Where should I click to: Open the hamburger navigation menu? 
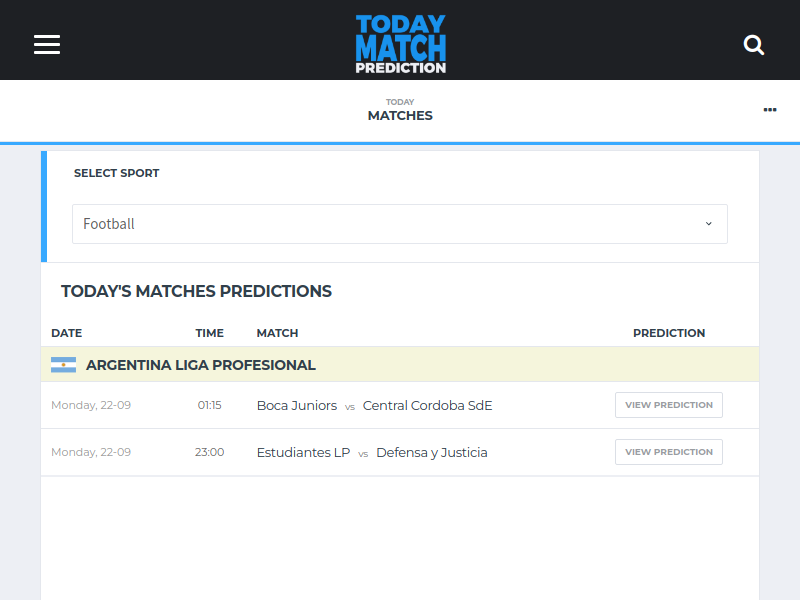coord(47,44)
